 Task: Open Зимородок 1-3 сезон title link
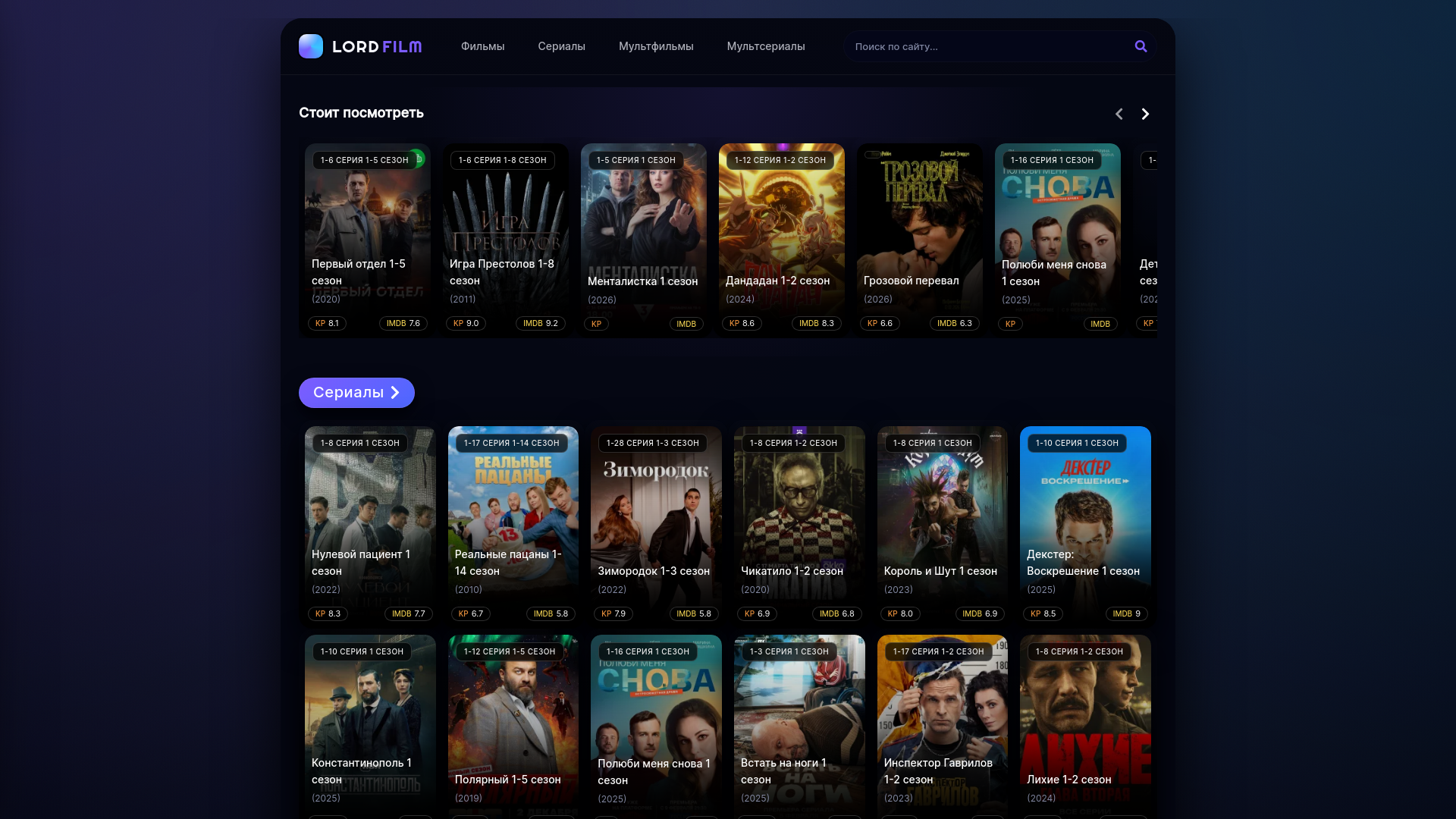point(654,571)
